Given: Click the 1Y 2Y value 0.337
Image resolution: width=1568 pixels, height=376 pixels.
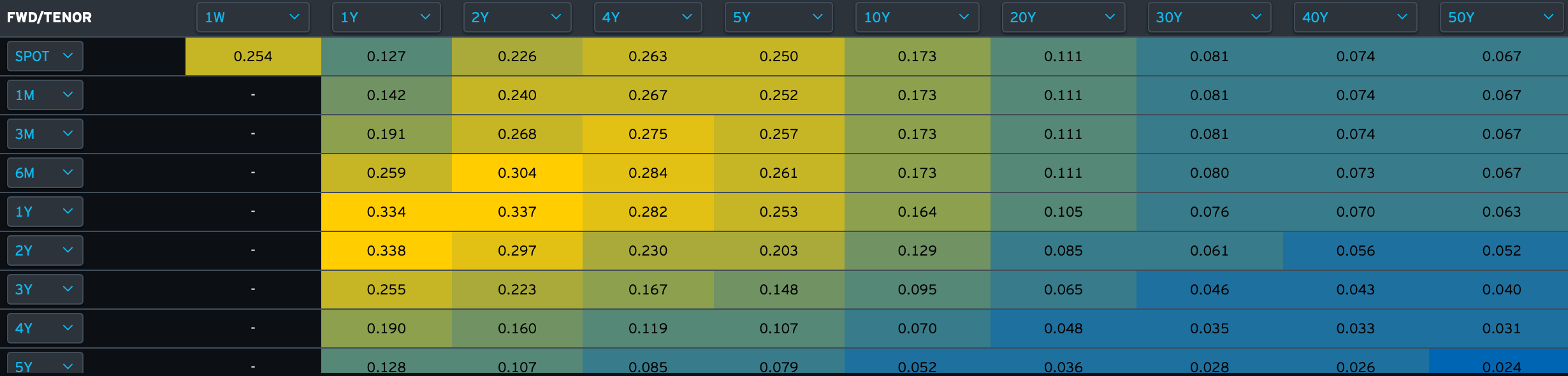Looking at the screenshot, I should coord(517,212).
